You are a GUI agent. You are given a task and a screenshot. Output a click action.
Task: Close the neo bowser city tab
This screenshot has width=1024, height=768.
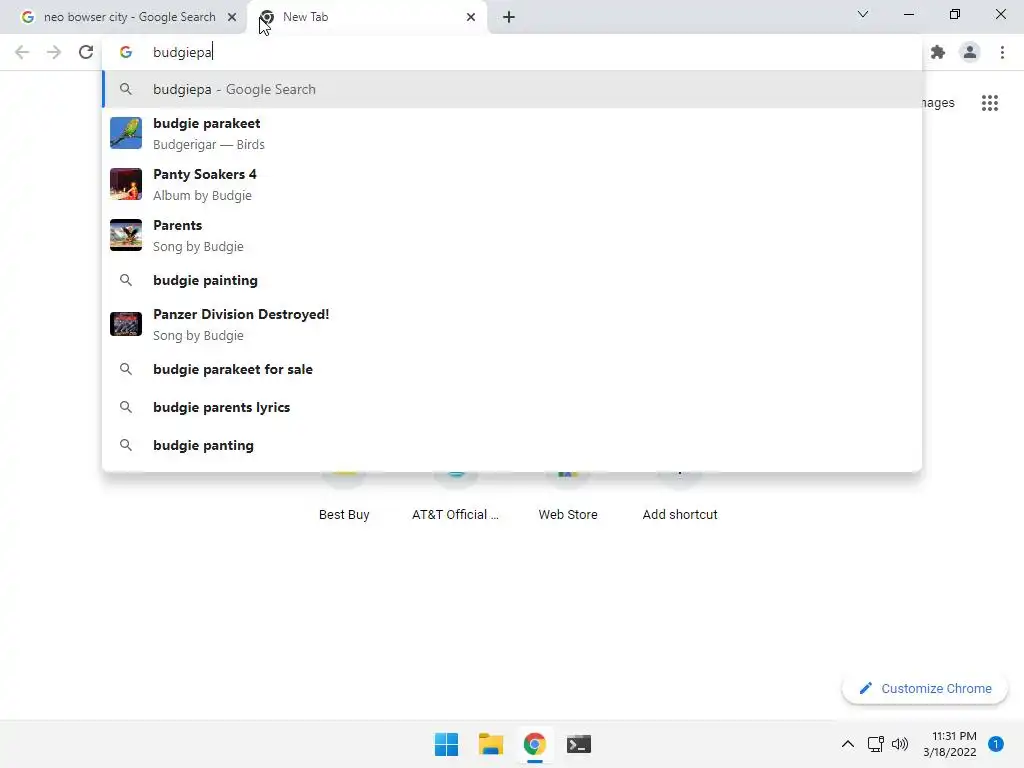[232, 17]
